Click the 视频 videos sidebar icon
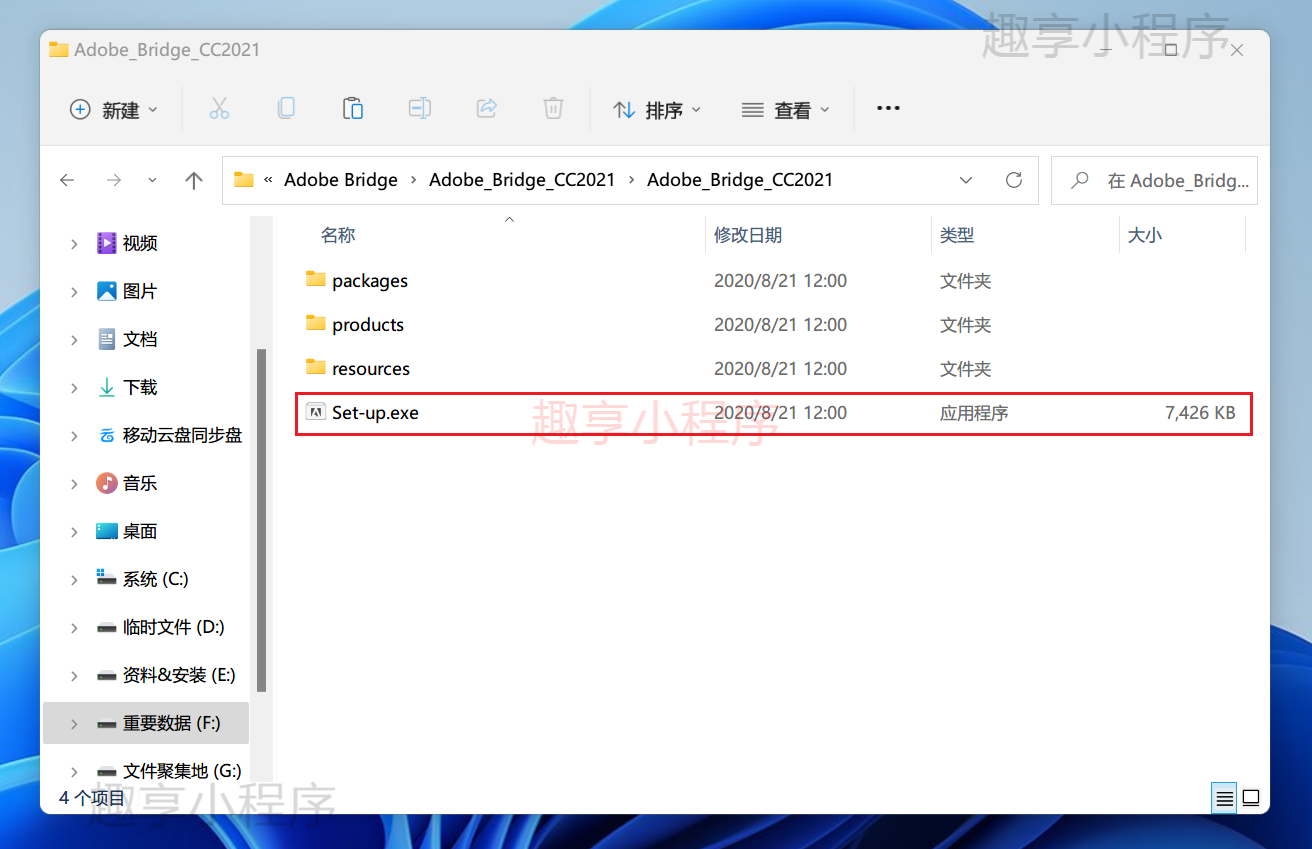This screenshot has height=849, width=1312. pos(107,243)
